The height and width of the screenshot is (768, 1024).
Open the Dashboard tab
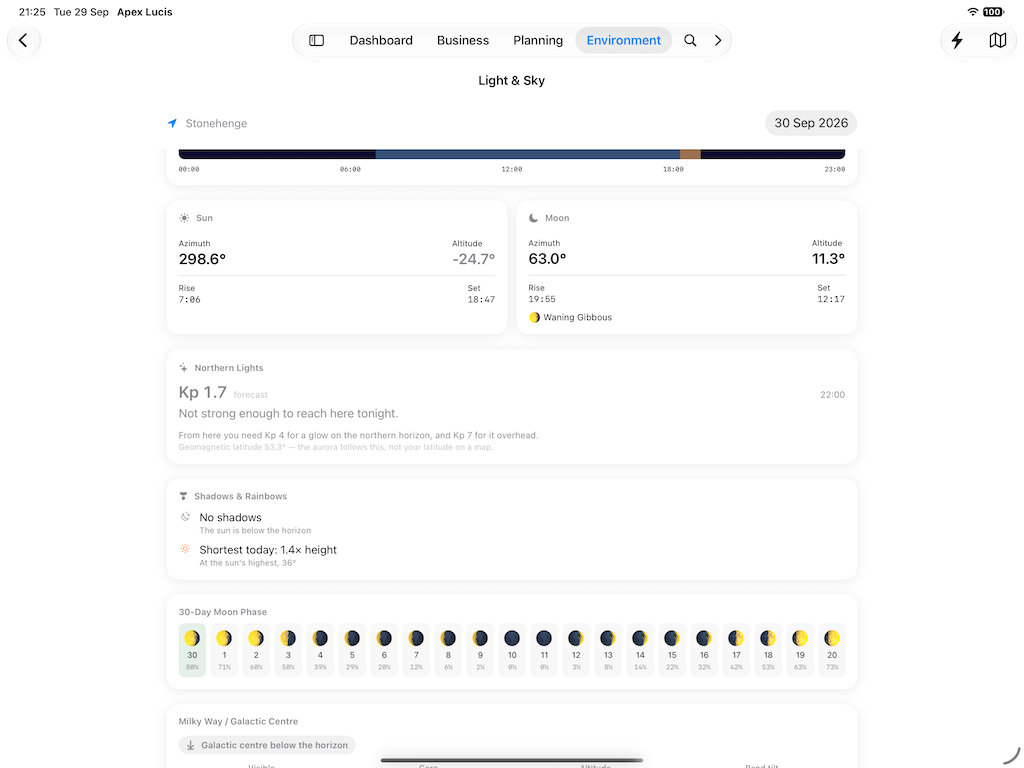point(381,40)
